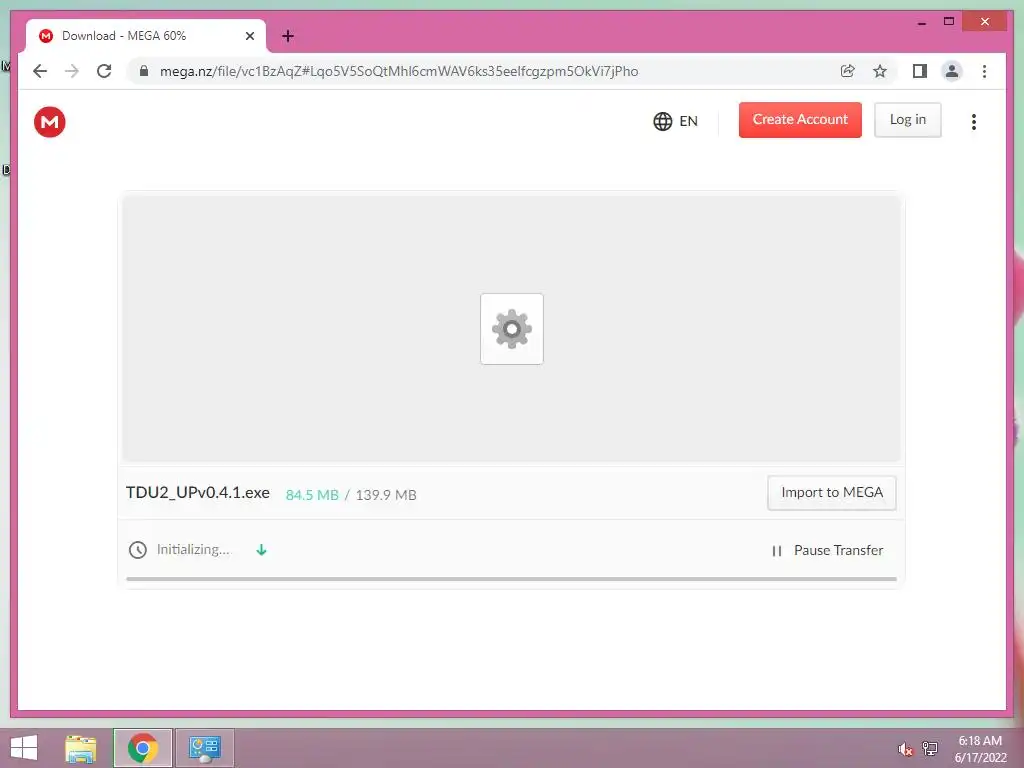Reload the MEGA download page
This screenshot has height=768, width=1024.
click(104, 71)
